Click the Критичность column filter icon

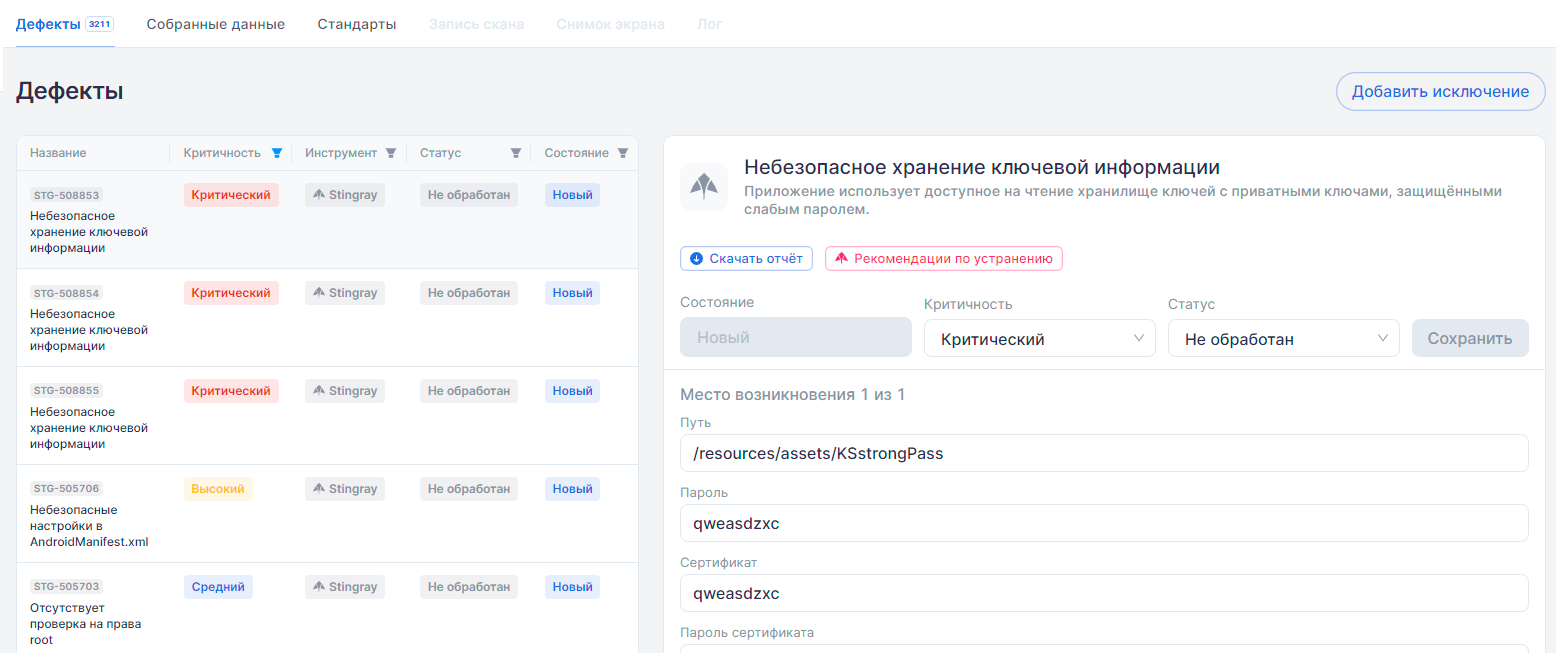277,153
